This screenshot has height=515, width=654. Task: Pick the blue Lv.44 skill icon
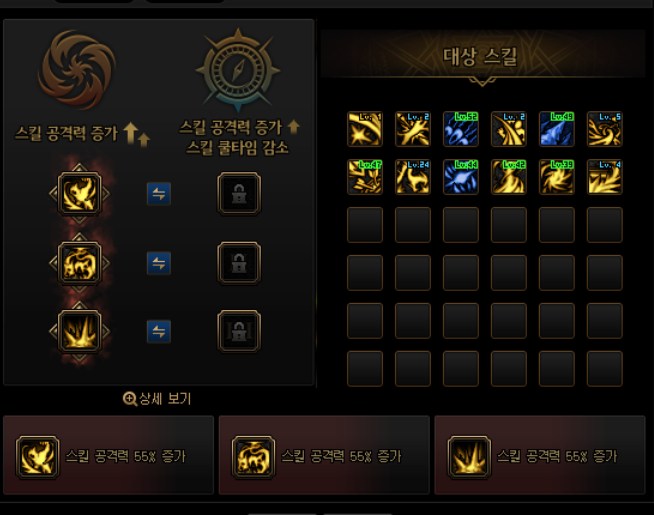point(460,177)
